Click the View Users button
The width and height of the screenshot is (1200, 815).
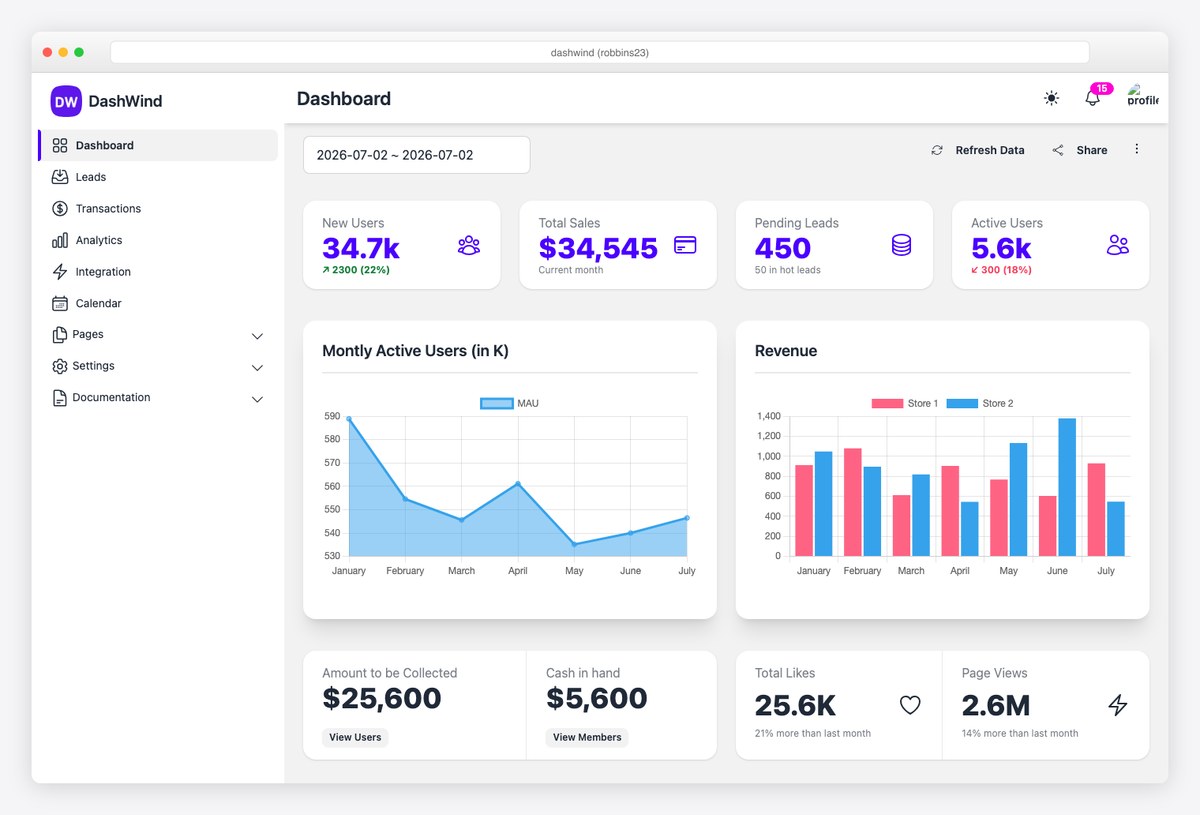click(x=355, y=737)
